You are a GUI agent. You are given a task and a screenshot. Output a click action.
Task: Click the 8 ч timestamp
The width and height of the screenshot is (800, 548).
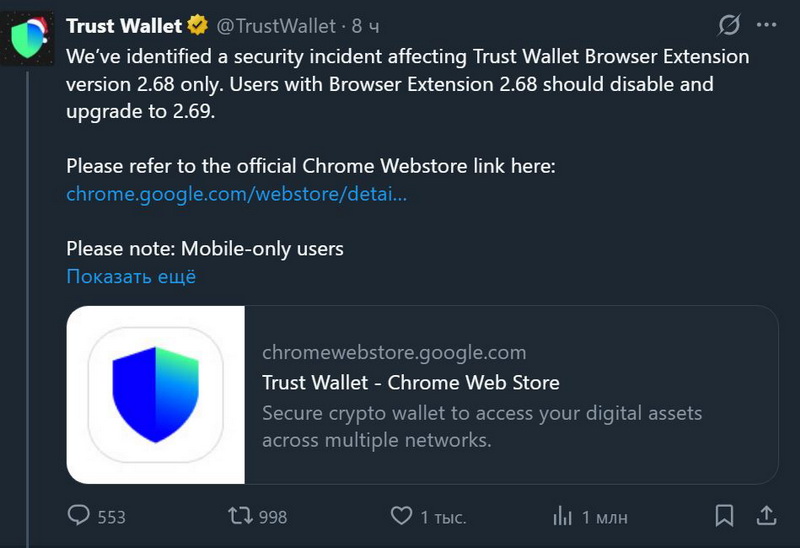coord(366,26)
